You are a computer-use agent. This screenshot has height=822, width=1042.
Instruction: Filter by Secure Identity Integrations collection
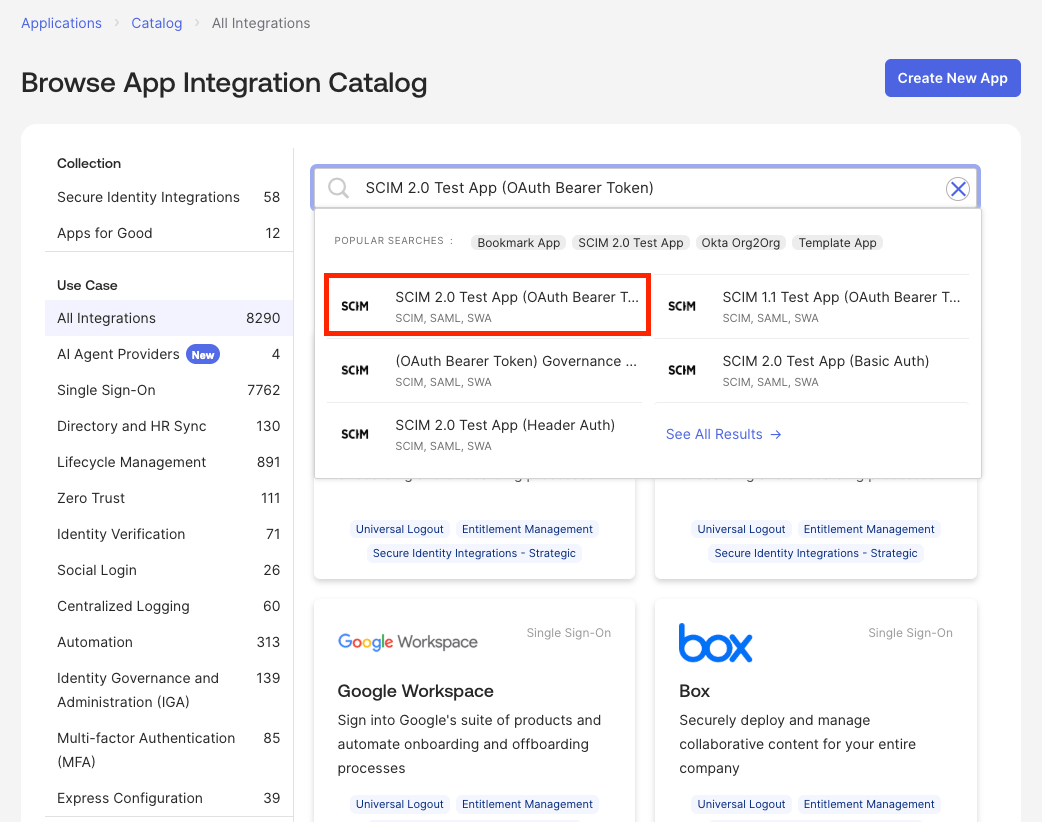[169, 197]
